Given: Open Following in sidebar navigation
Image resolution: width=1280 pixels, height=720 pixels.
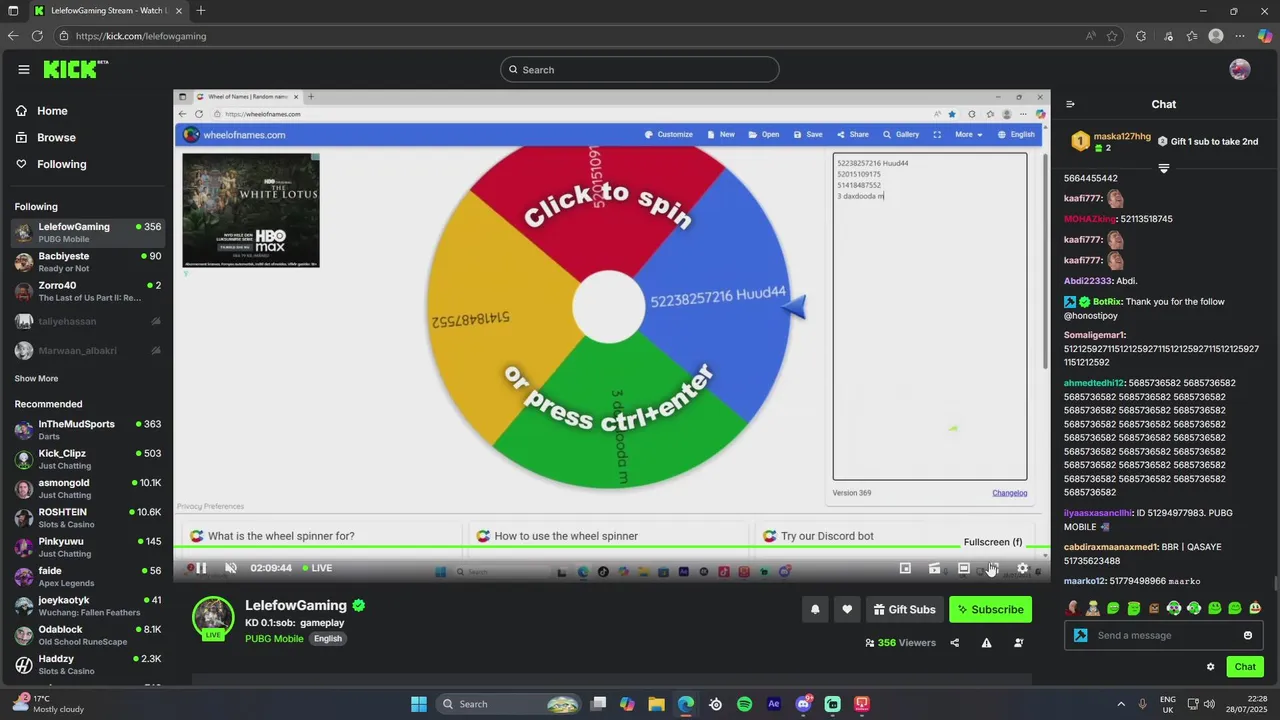Looking at the screenshot, I should click(x=51, y=164).
